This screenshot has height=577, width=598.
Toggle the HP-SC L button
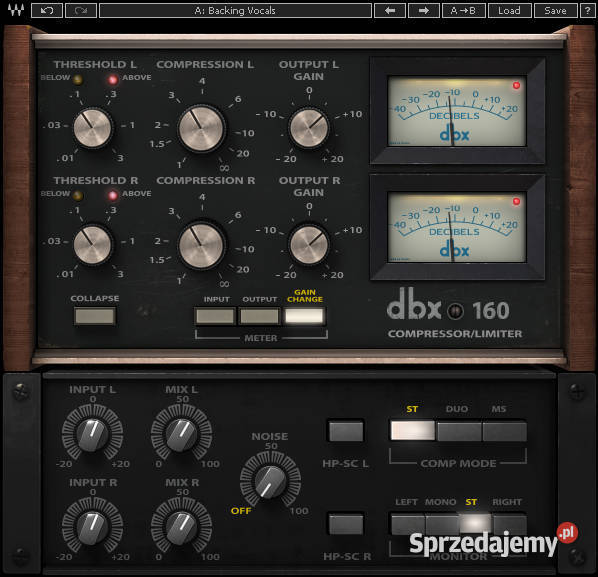[346, 431]
